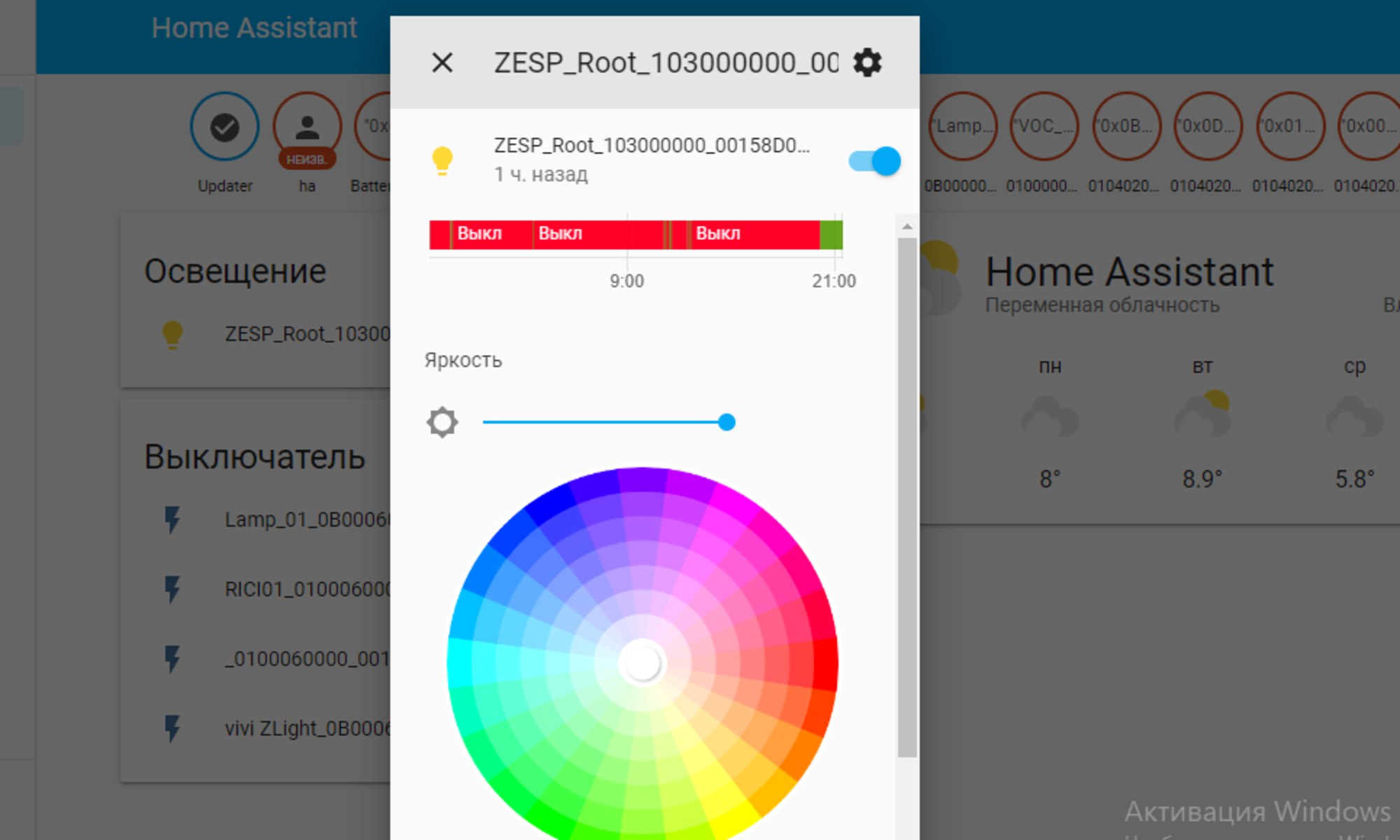Click the Tuesday 'вт' forecast icon
Screen dimensions: 1400x840
pos(1203,414)
